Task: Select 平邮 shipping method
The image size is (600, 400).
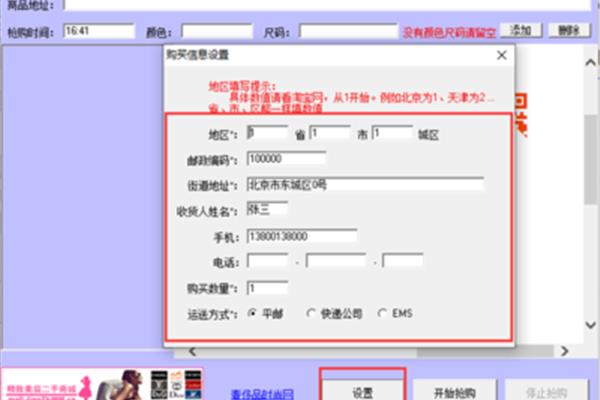Action: pos(266,313)
